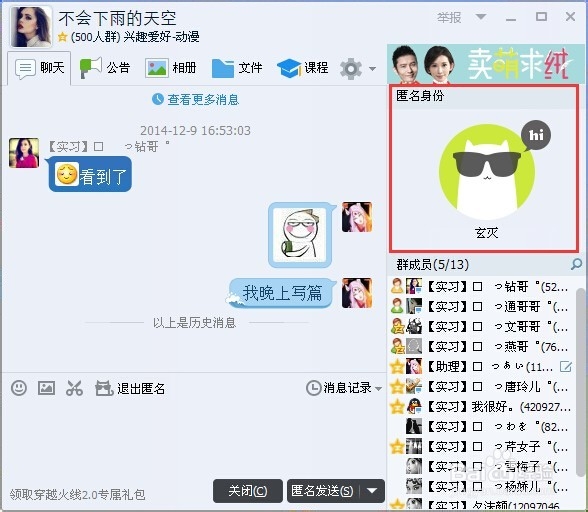The width and height of the screenshot is (588, 512).
Task: Expand the arrow next to settings gear
Action: click(372, 69)
